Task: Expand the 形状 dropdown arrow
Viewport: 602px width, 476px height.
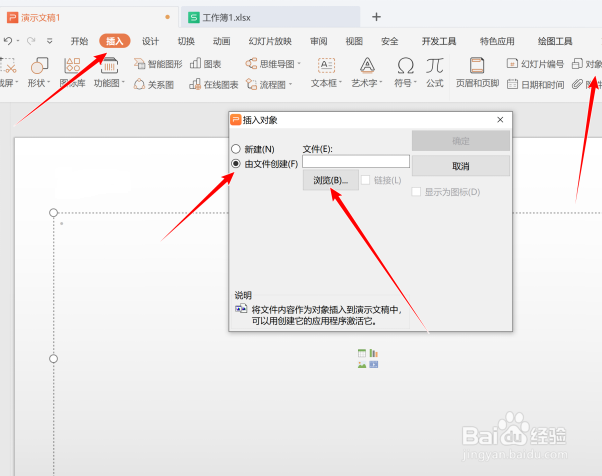Action: coord(48,83)
